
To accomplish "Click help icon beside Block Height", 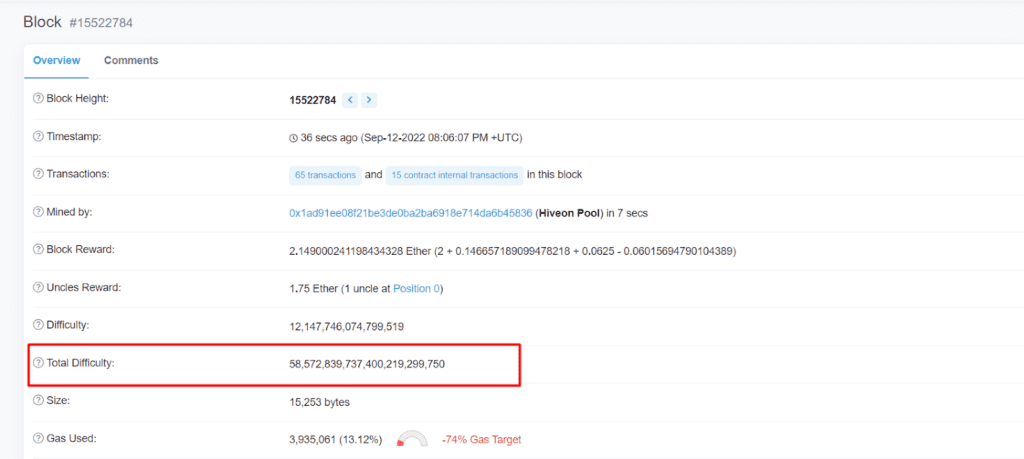I will [38, 99].
